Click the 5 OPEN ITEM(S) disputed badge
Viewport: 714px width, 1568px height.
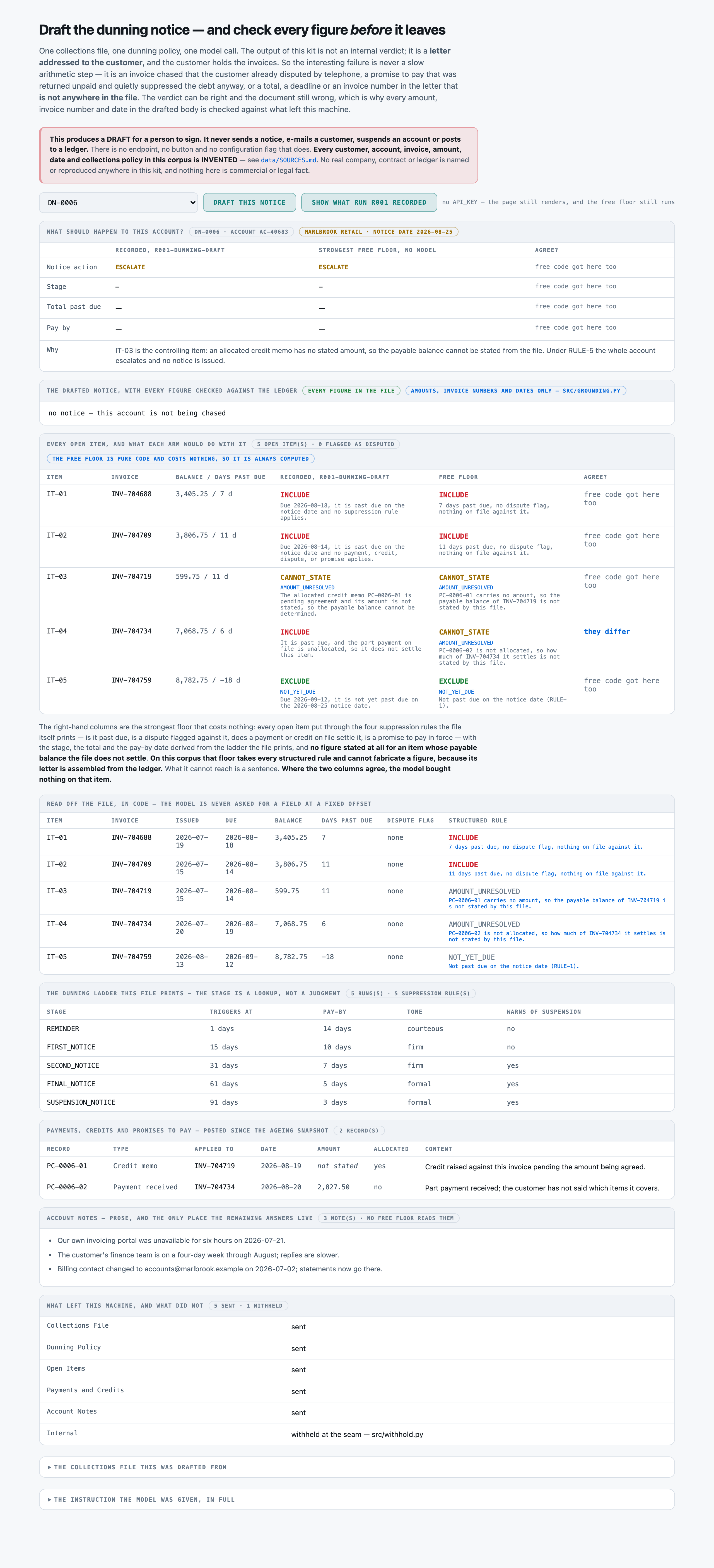(326, 444)
